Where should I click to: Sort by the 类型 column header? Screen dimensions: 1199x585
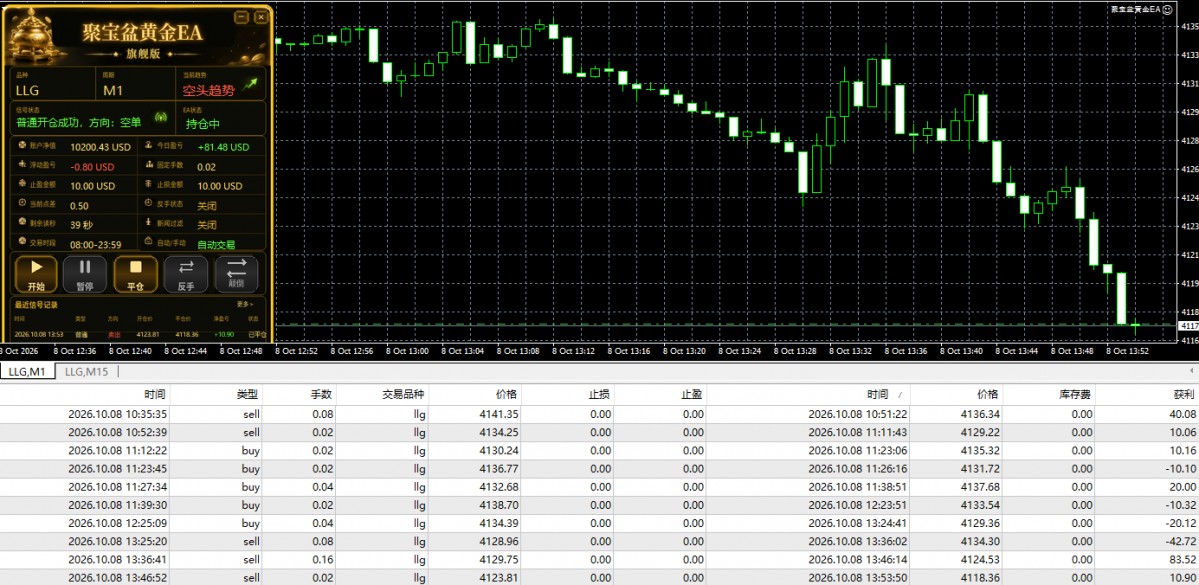tap(215, 395)
